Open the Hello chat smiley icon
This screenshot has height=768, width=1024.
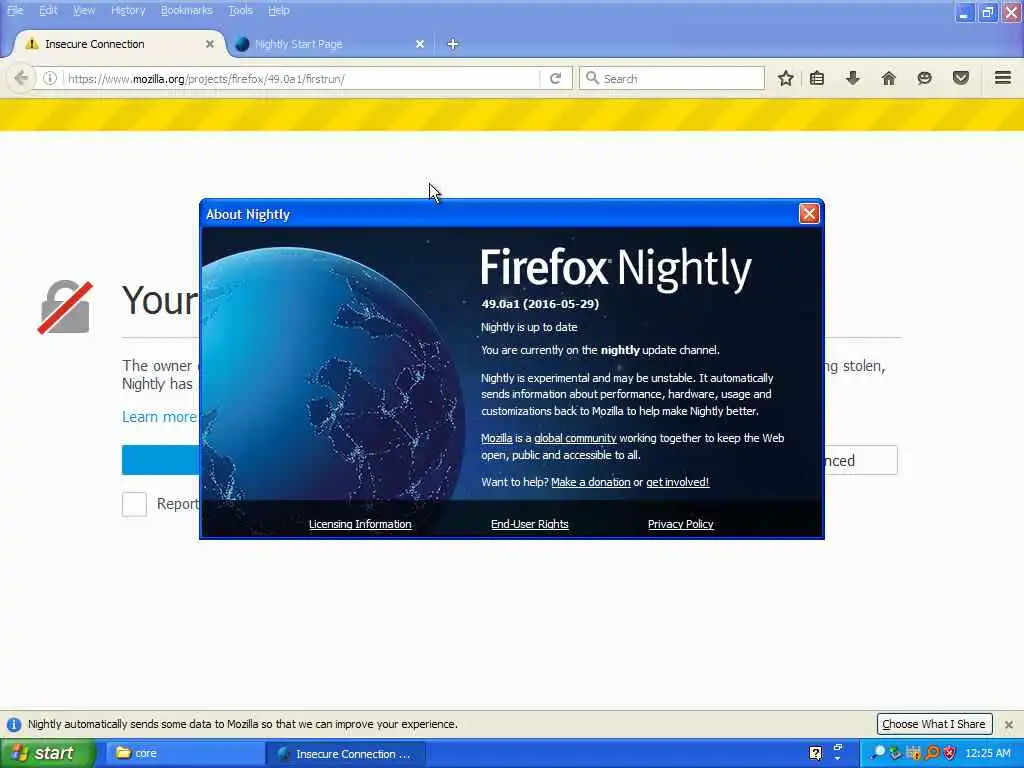tap(924, 78)
